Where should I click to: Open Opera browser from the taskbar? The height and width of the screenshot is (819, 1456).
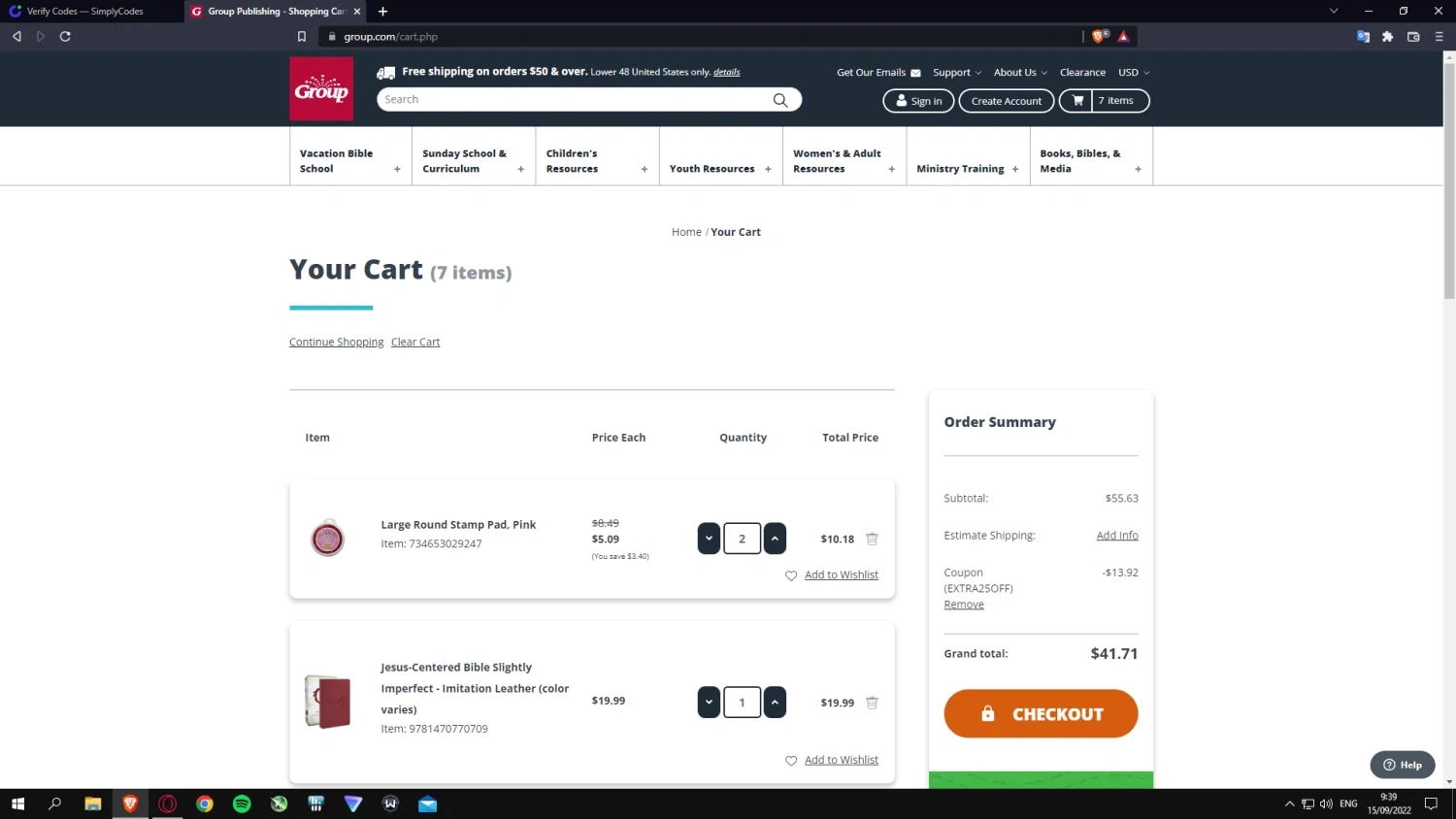coord(168,803)
